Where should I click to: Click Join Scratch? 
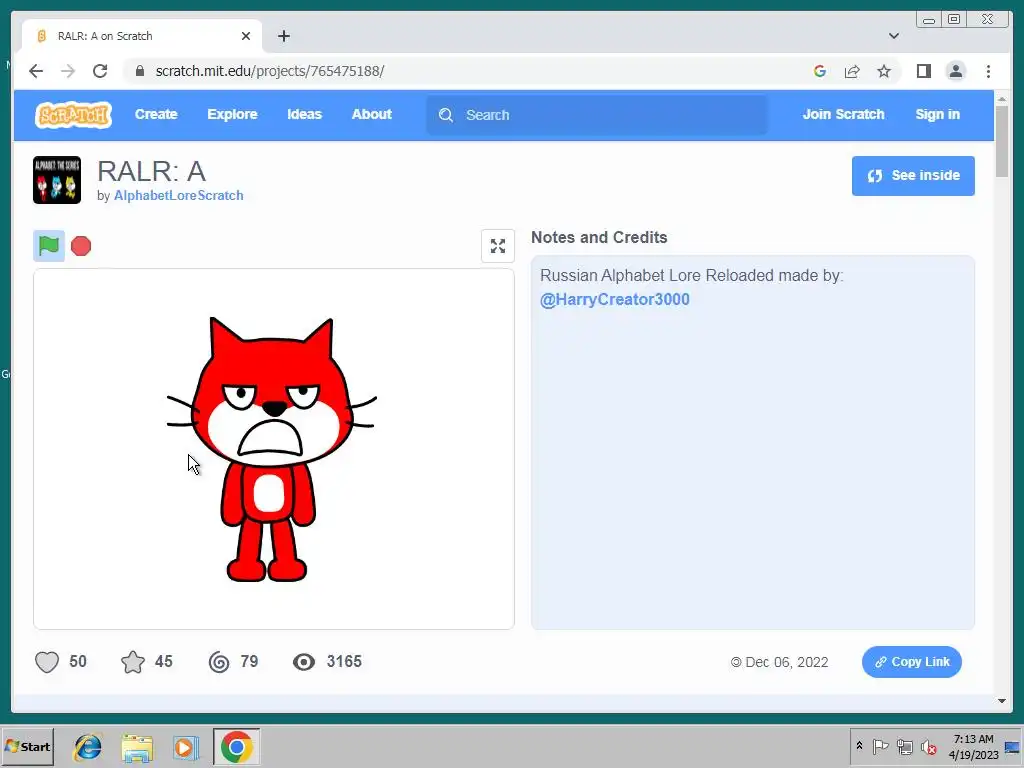pos(843,114)
